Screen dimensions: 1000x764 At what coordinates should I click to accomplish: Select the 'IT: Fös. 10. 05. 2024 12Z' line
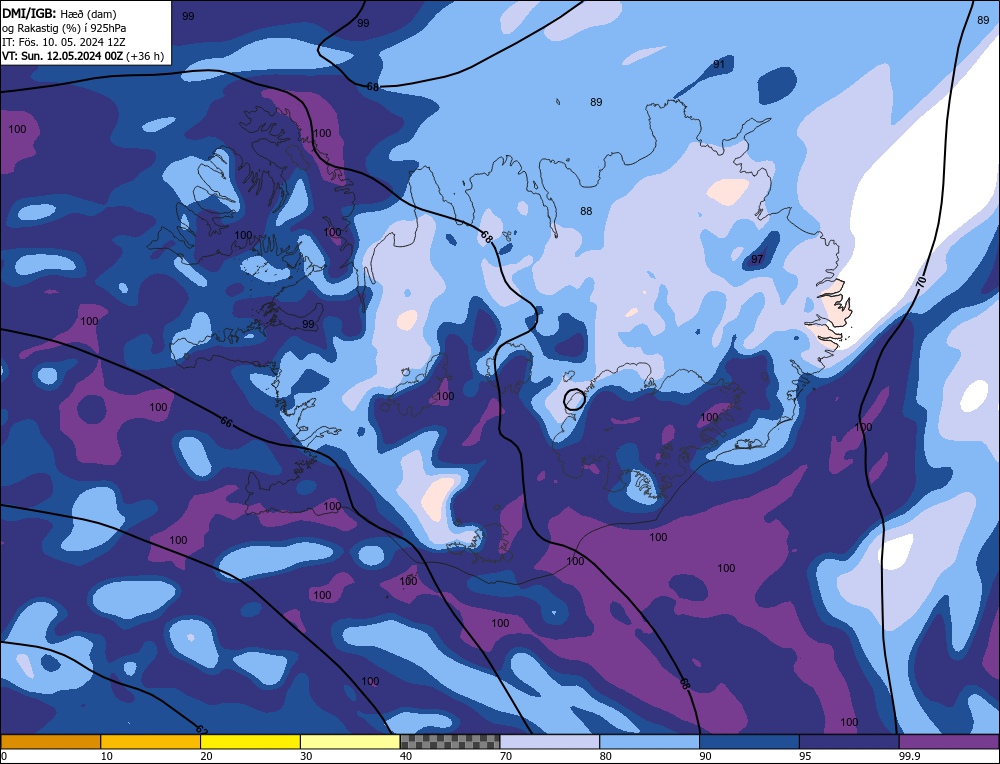[x=64, y=42]
